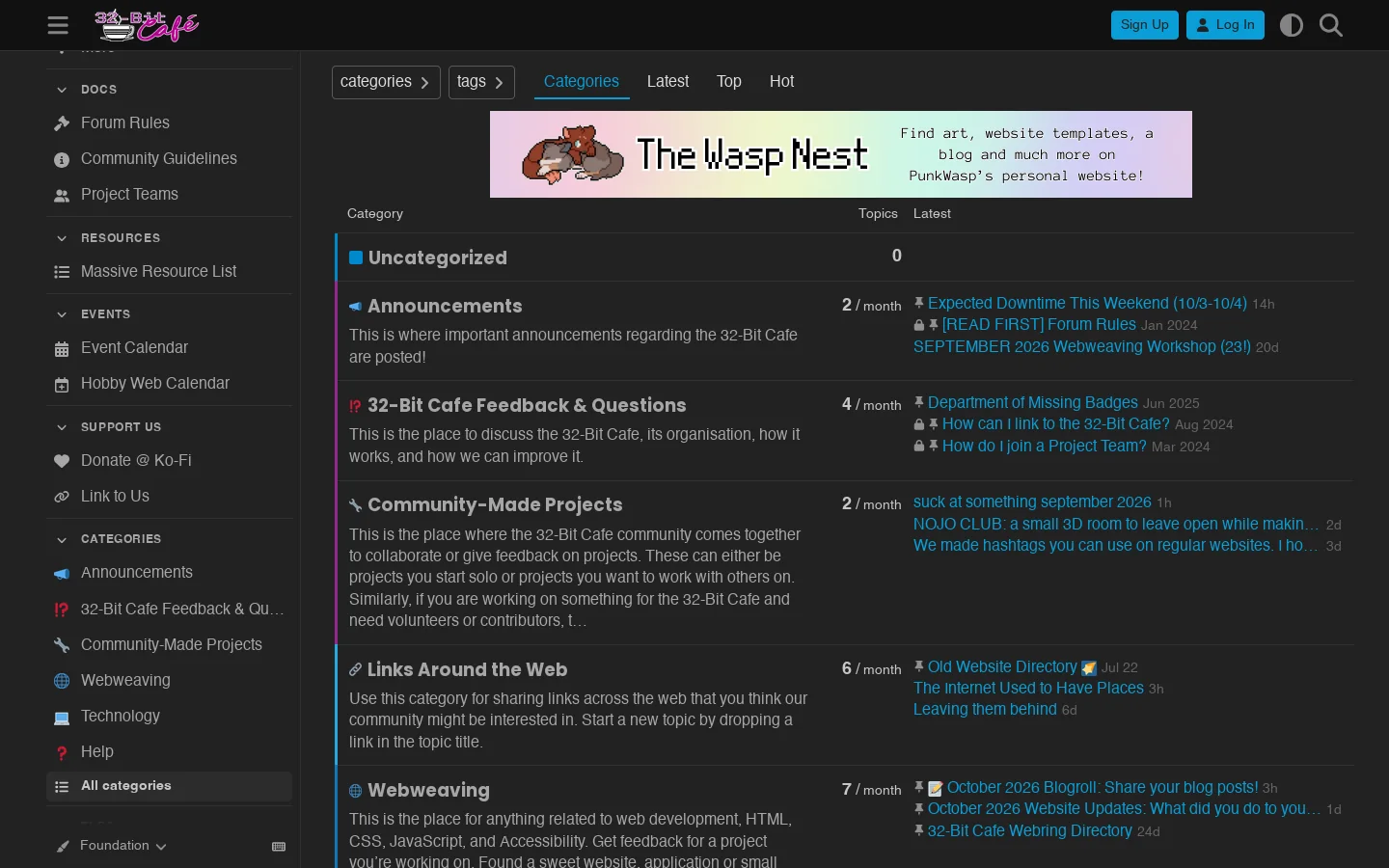Screen dimensions: 1389x868
Task: Open the tags filter dropdown
Action: pos(481,82)
